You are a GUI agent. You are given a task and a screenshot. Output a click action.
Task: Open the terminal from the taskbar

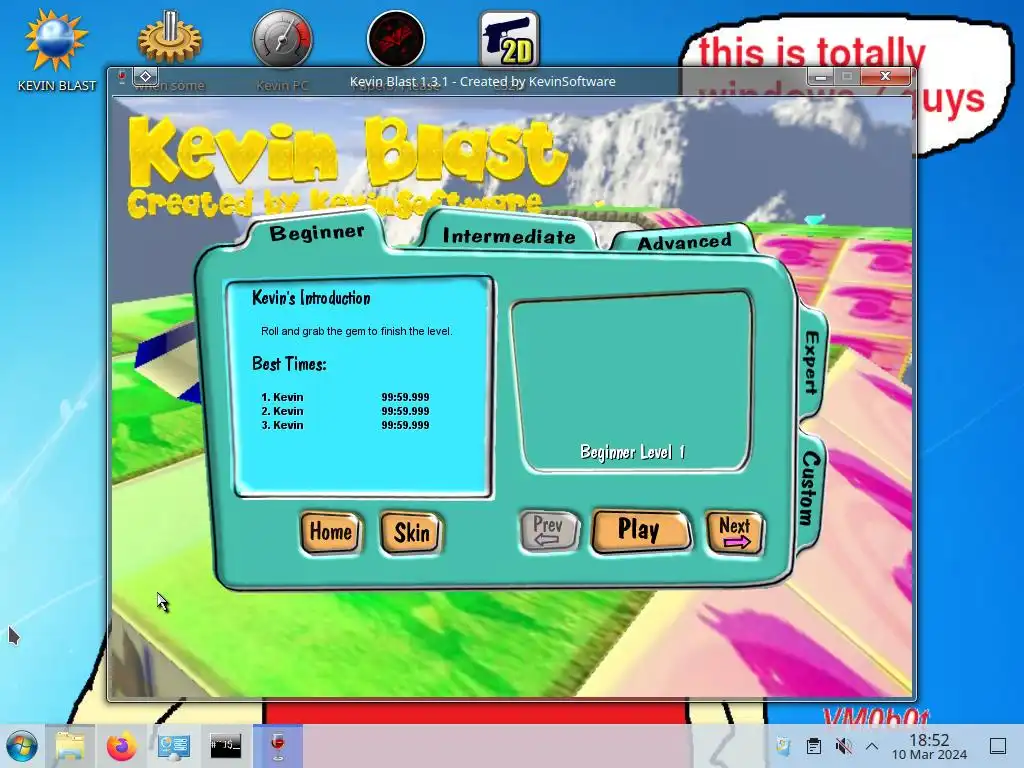(225, 746)
